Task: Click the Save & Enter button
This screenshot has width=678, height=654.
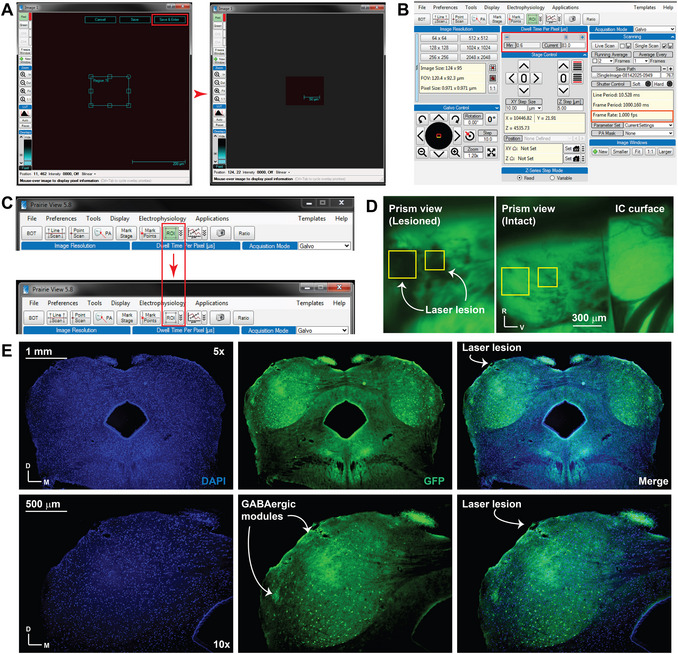Action: click(x=170, y=19)
